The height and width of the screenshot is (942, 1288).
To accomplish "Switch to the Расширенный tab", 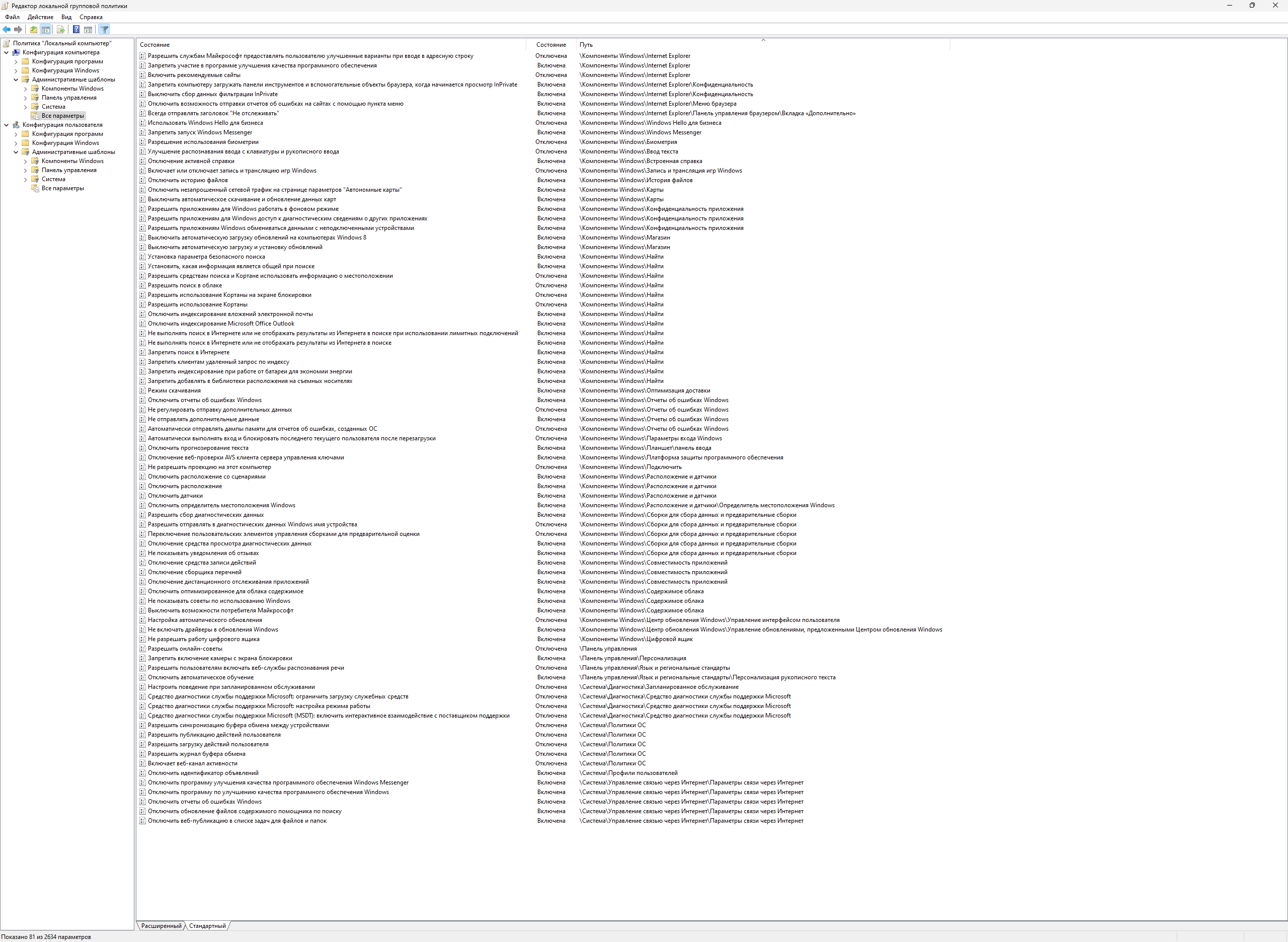I will coord(161,926).
